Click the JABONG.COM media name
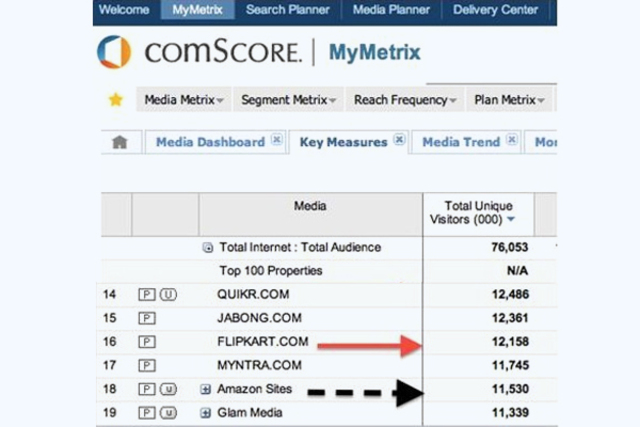The image size is (640, 427). 259,318
